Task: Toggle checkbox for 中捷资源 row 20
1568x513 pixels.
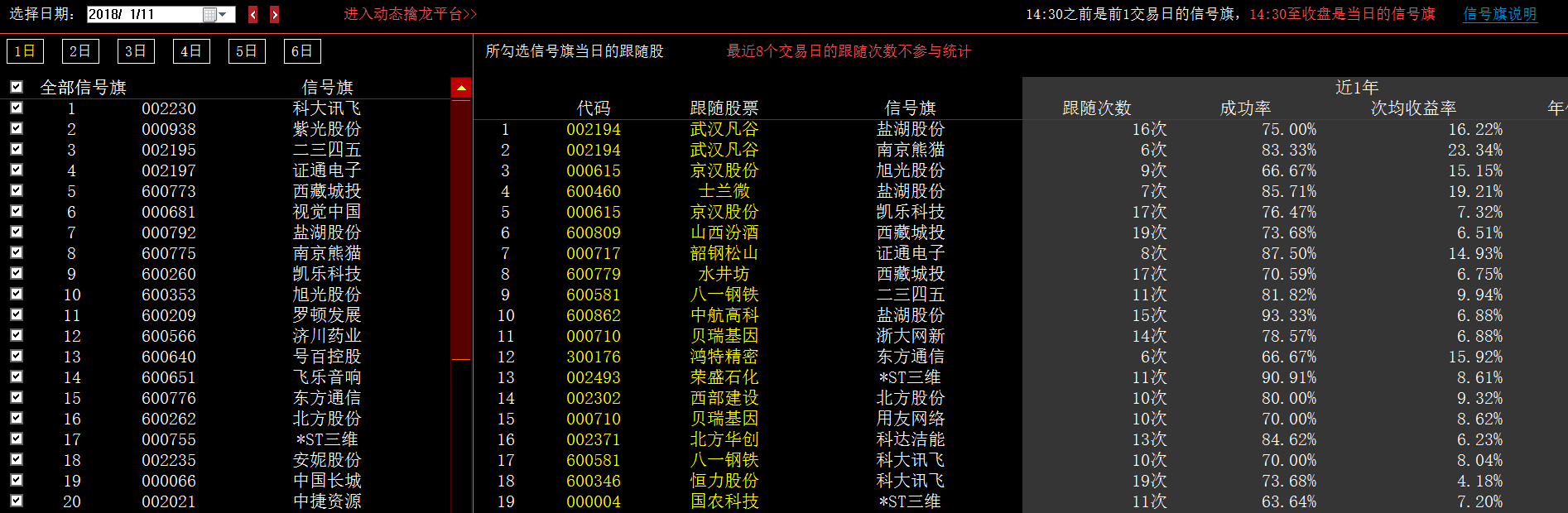Action: (x=17, y=501)
